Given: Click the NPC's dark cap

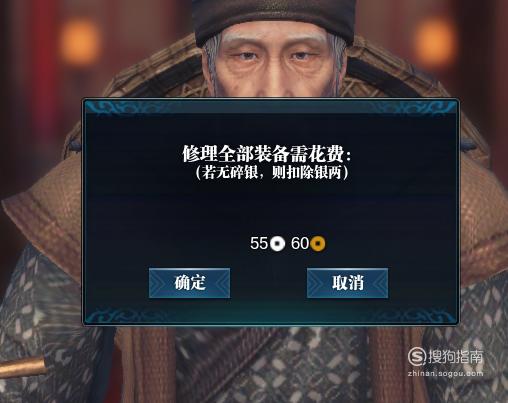Looking at the screenshot, I should (x=272, y=18).
